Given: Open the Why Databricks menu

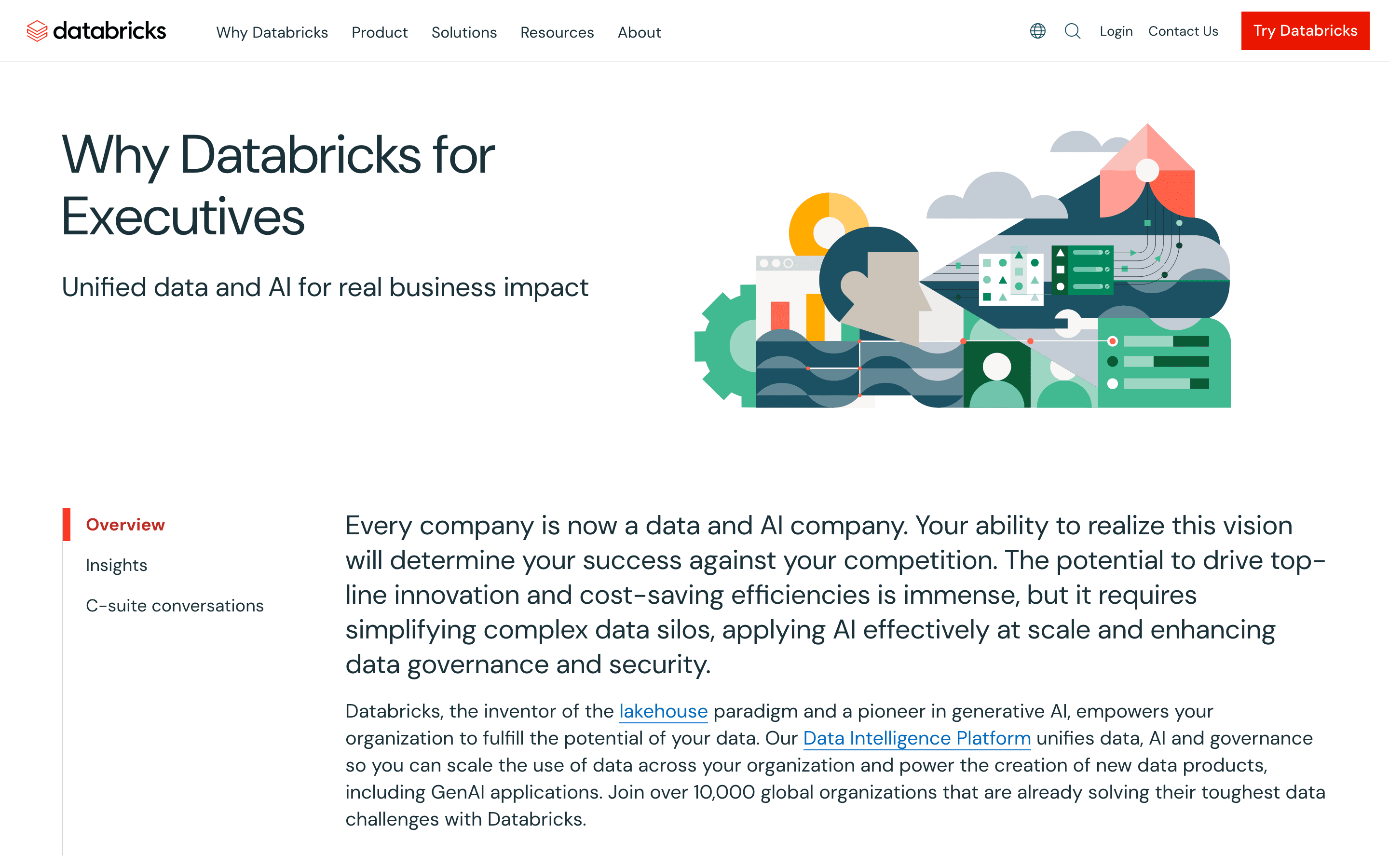Looking at the screenshot, I should 272,32.
